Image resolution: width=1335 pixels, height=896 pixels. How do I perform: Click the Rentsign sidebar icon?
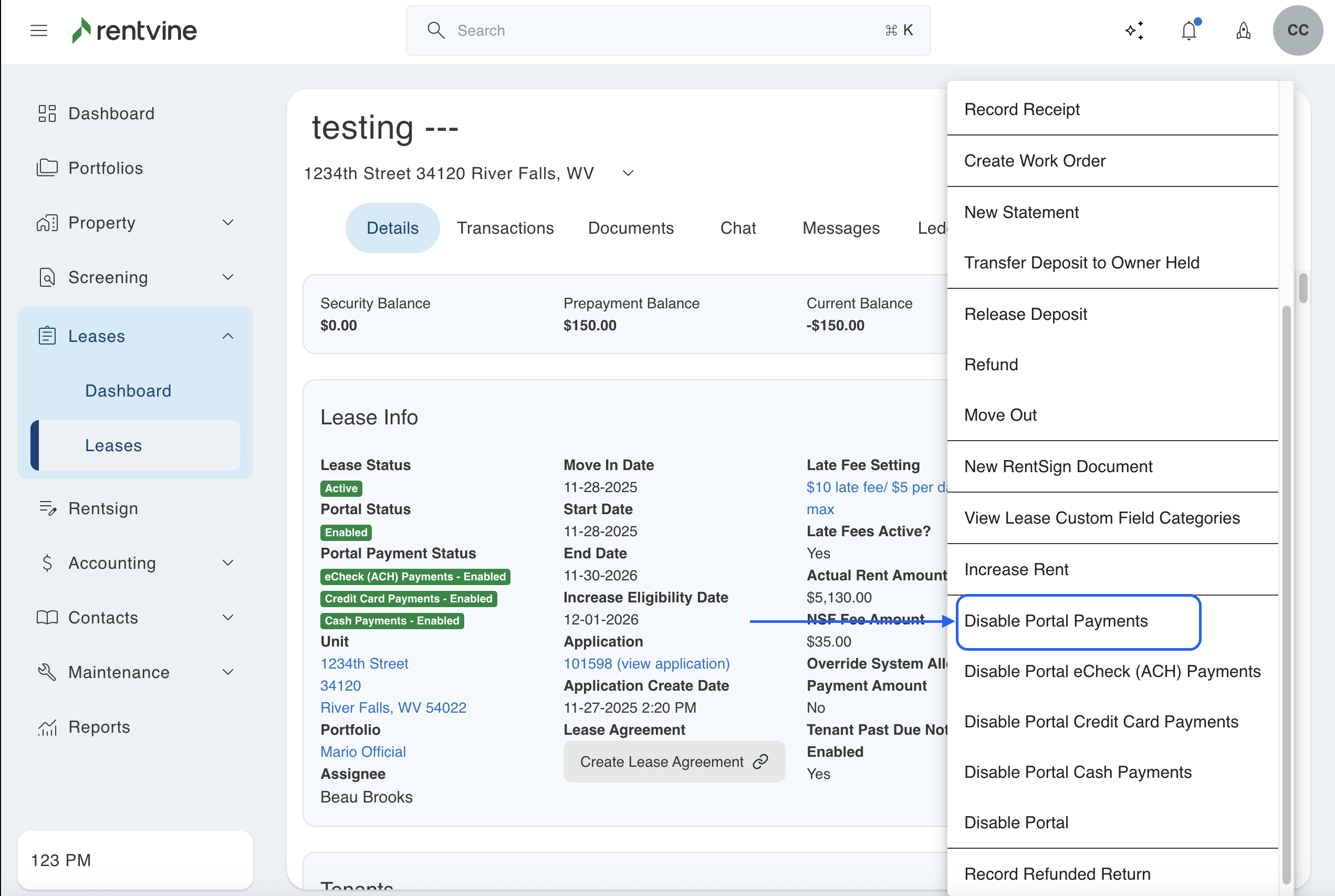[47, 508]
